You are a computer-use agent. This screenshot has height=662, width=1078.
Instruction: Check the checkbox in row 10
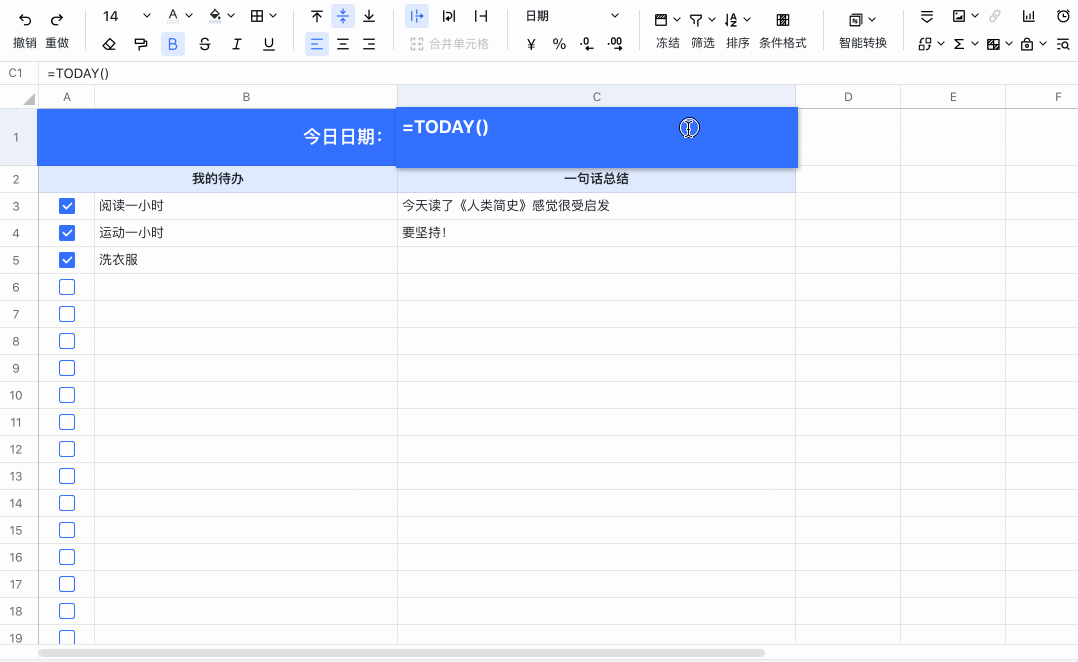coord(67,395)
